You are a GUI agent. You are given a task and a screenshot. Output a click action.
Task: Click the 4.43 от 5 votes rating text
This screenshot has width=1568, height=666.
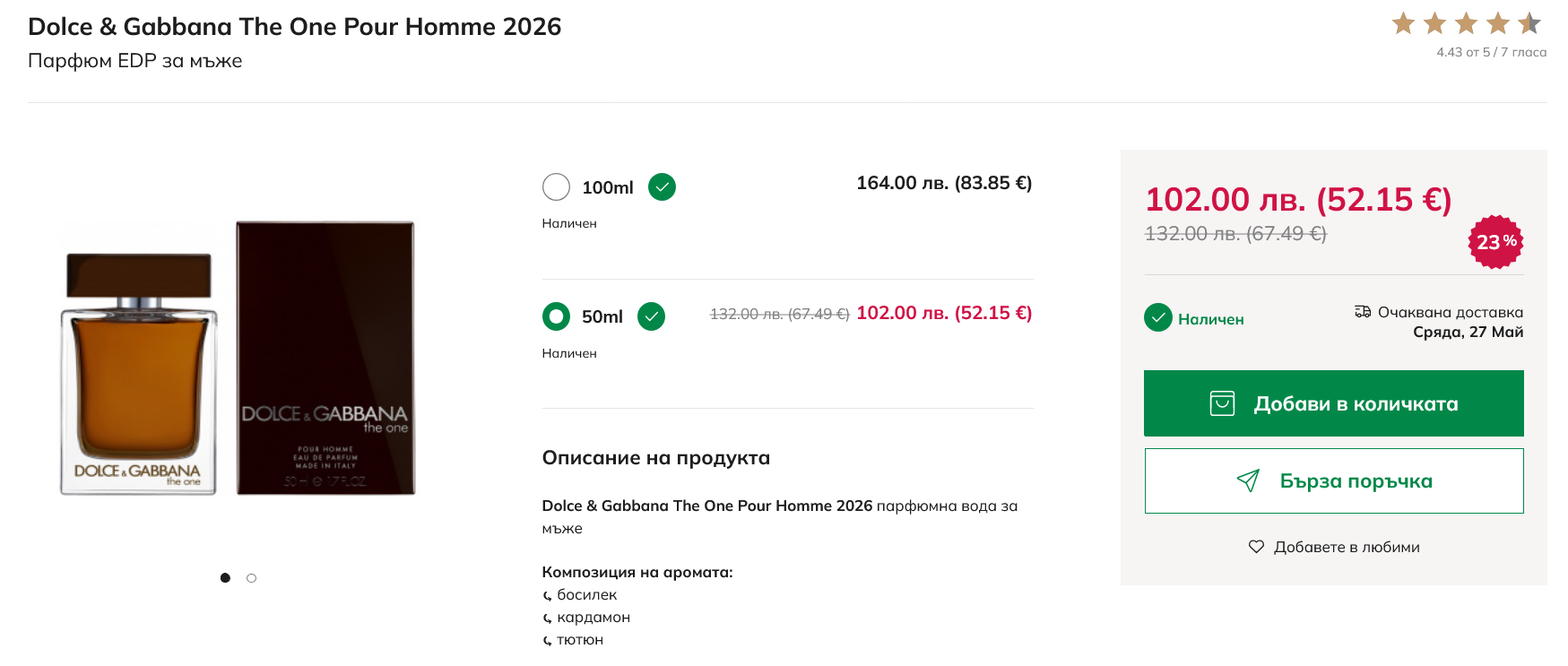coord(1491,52)
